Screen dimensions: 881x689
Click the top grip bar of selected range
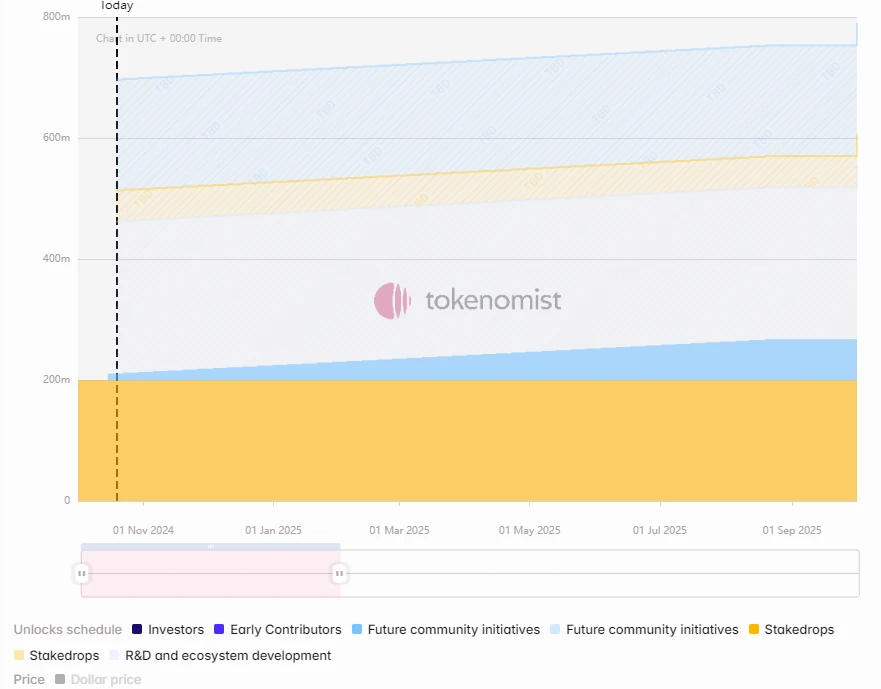210,546
